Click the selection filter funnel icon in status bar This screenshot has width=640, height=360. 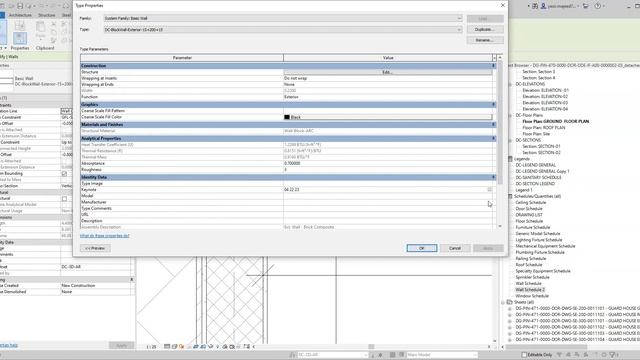point(612,355)
